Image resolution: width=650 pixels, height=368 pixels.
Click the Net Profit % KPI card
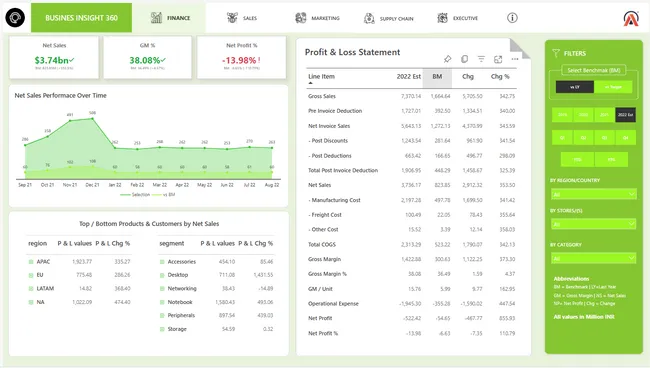tap(241, 57)
